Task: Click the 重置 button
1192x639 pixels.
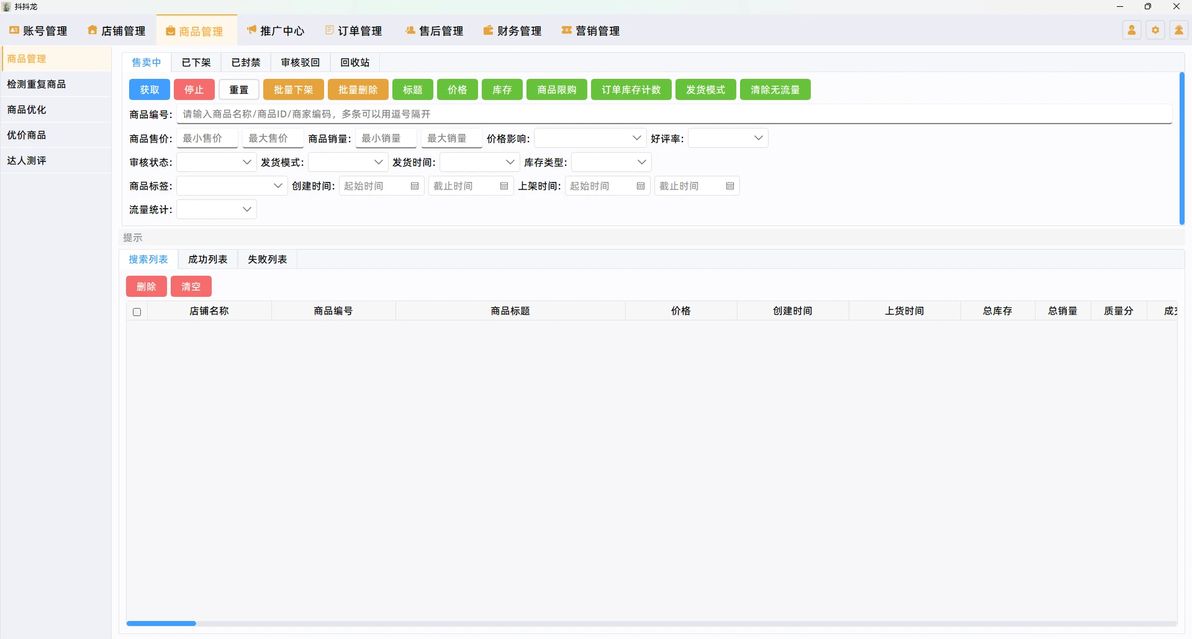Action: pos(239,90)
